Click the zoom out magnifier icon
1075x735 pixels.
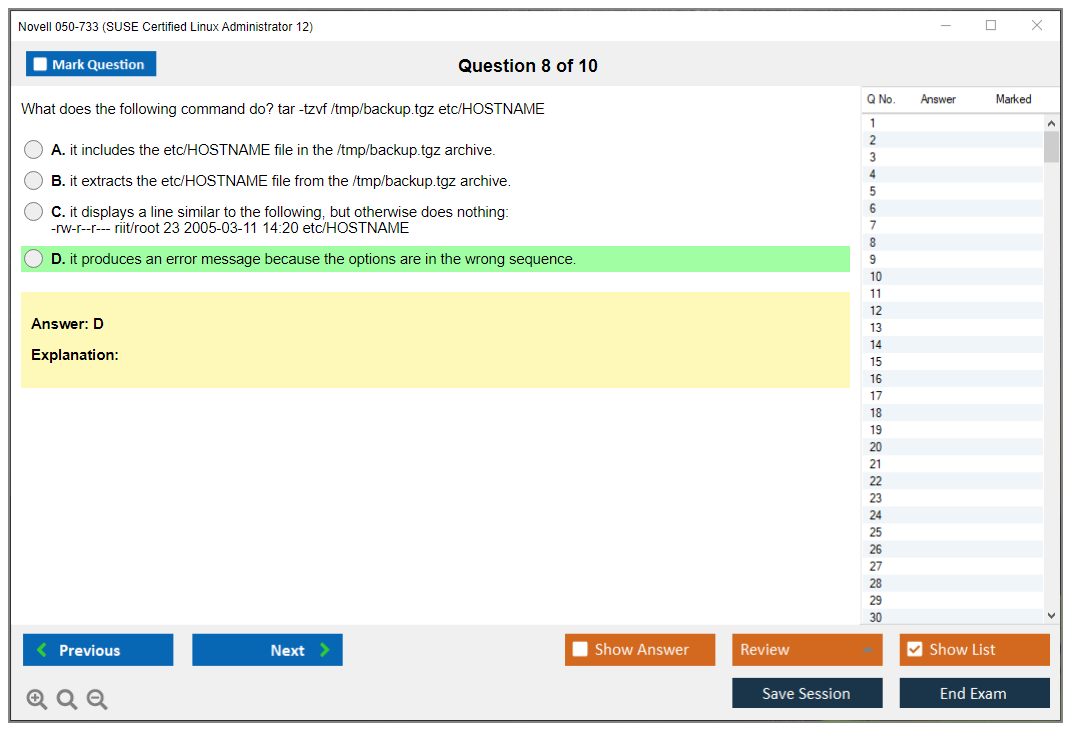97,700
